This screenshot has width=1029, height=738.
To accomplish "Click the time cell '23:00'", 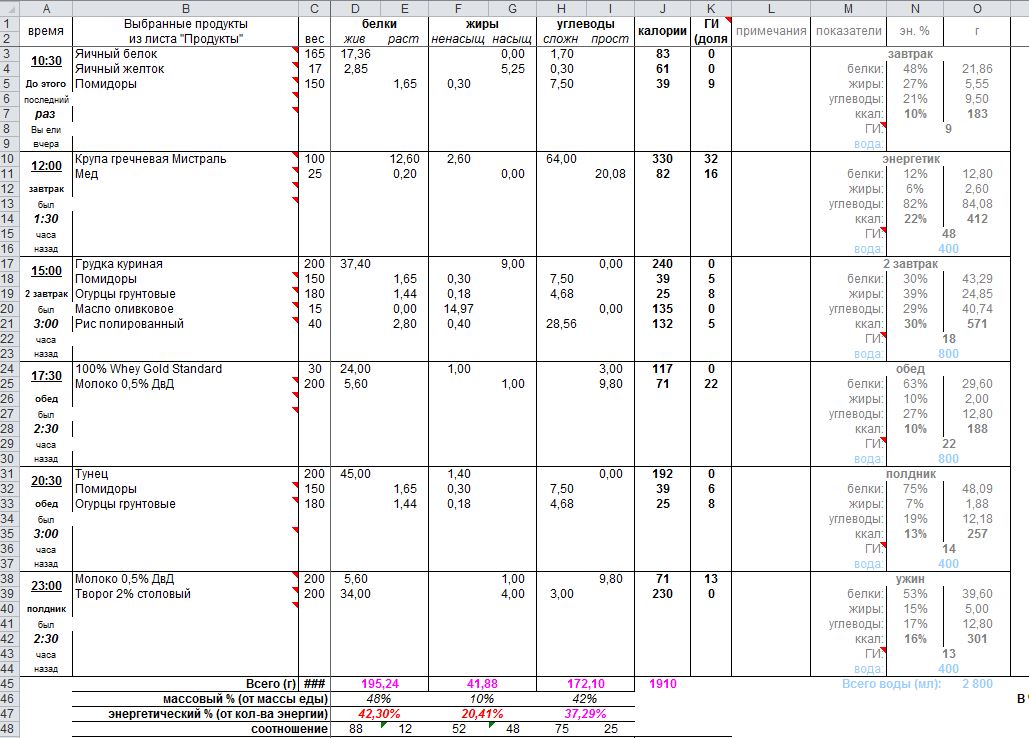I will [x=46, y=586].
